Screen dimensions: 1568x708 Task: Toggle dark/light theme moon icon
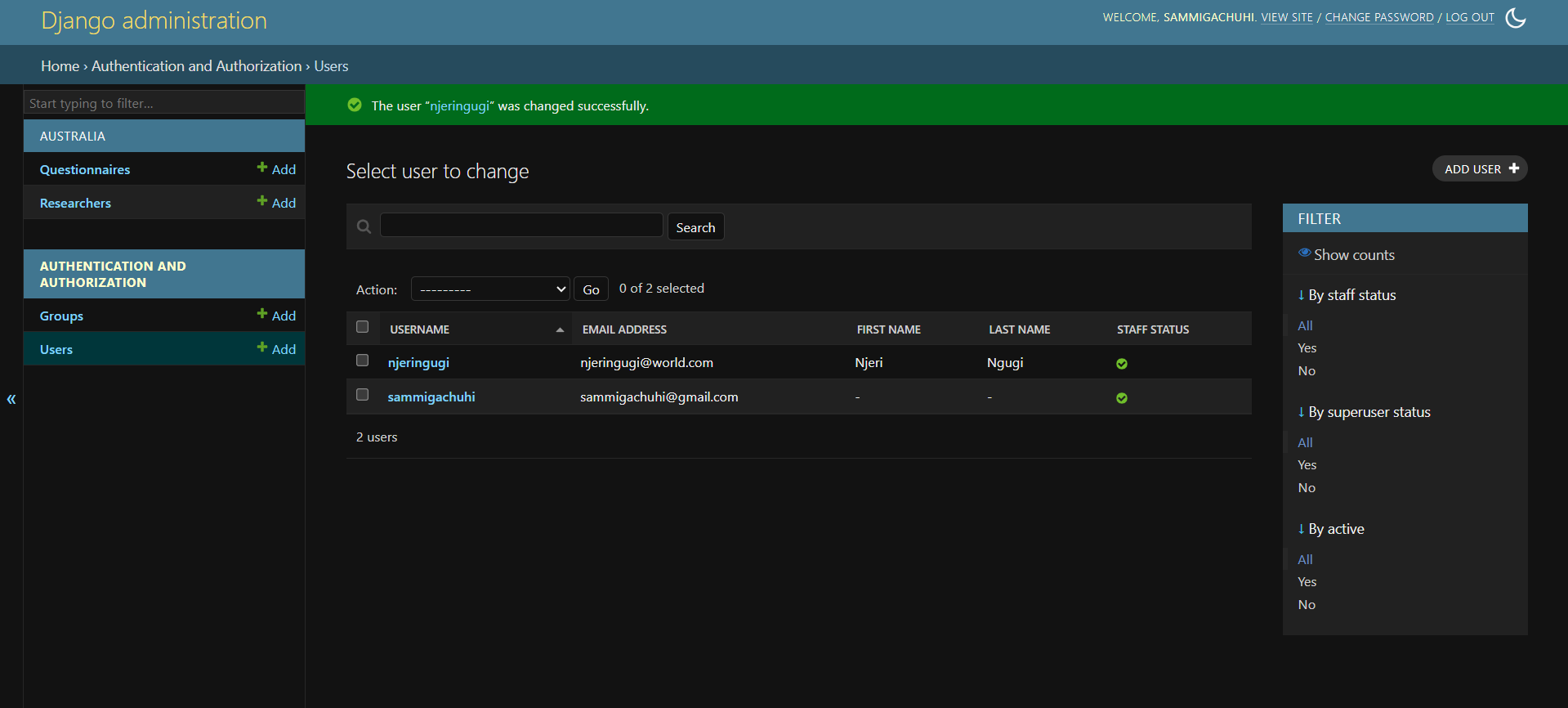tap(1515, 18)
